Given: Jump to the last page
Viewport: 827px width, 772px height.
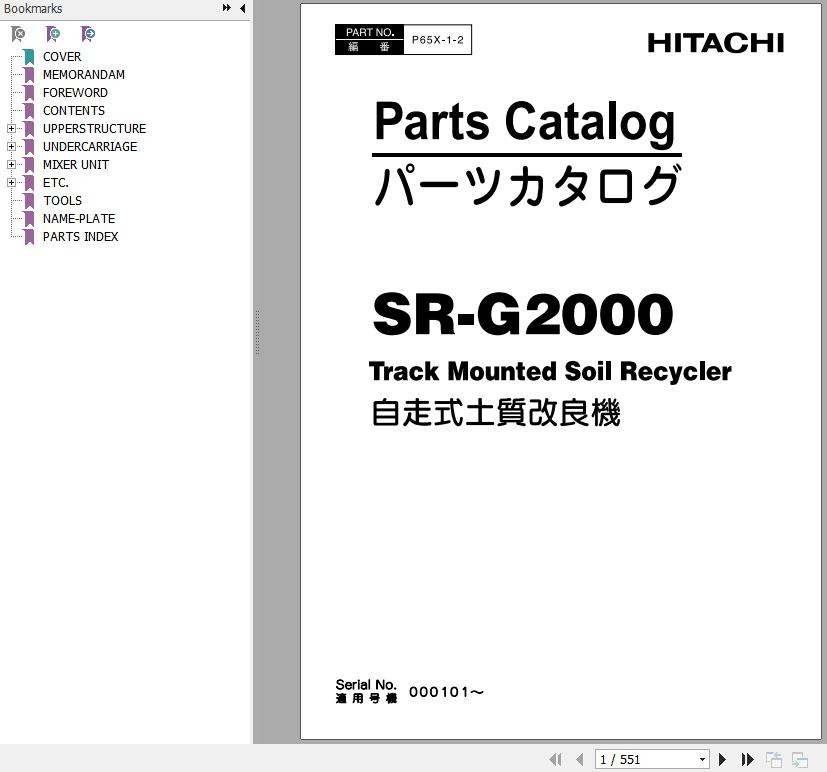Looking at the screenshot, I should tap(747, 759).
